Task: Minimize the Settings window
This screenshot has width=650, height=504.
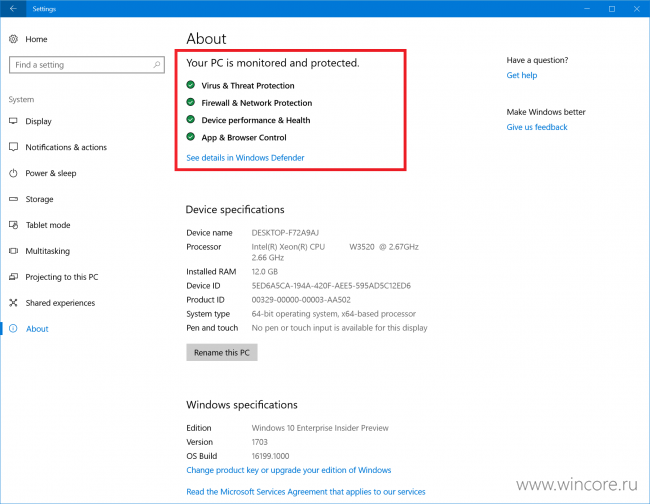Action: (x=587, y=8)
